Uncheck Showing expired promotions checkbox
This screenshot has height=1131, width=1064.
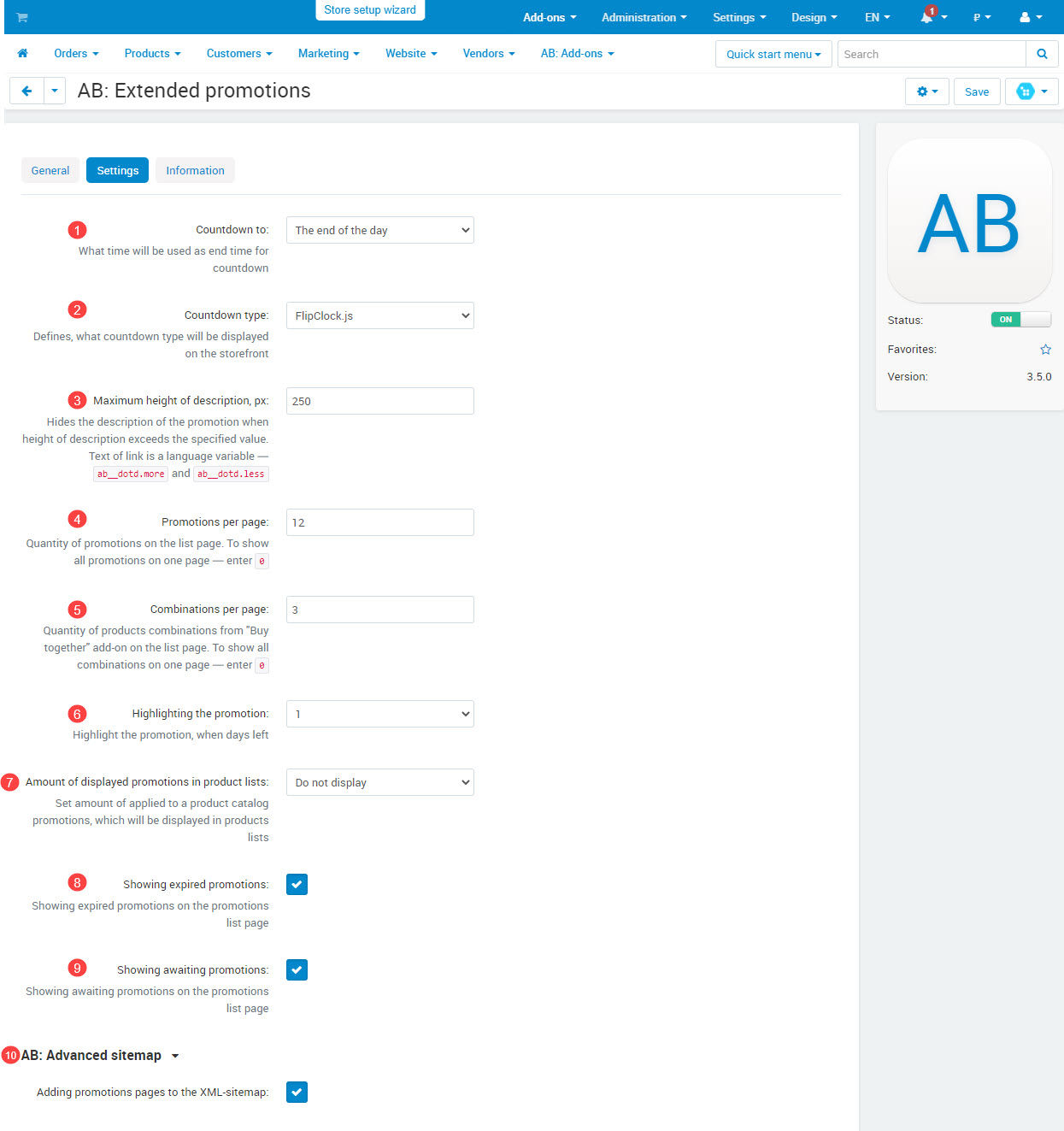[x=297, y=885]
